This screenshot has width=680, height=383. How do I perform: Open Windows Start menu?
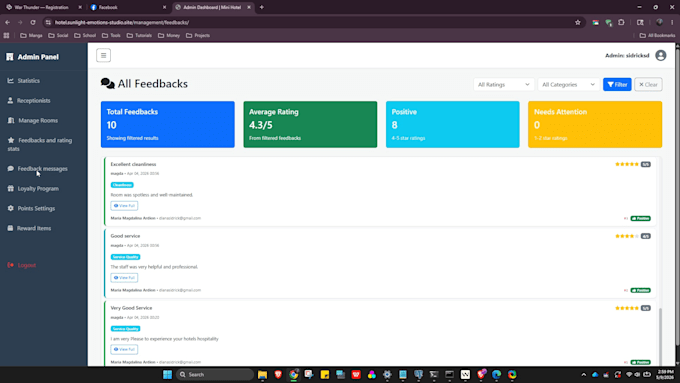tap(167, 375)
